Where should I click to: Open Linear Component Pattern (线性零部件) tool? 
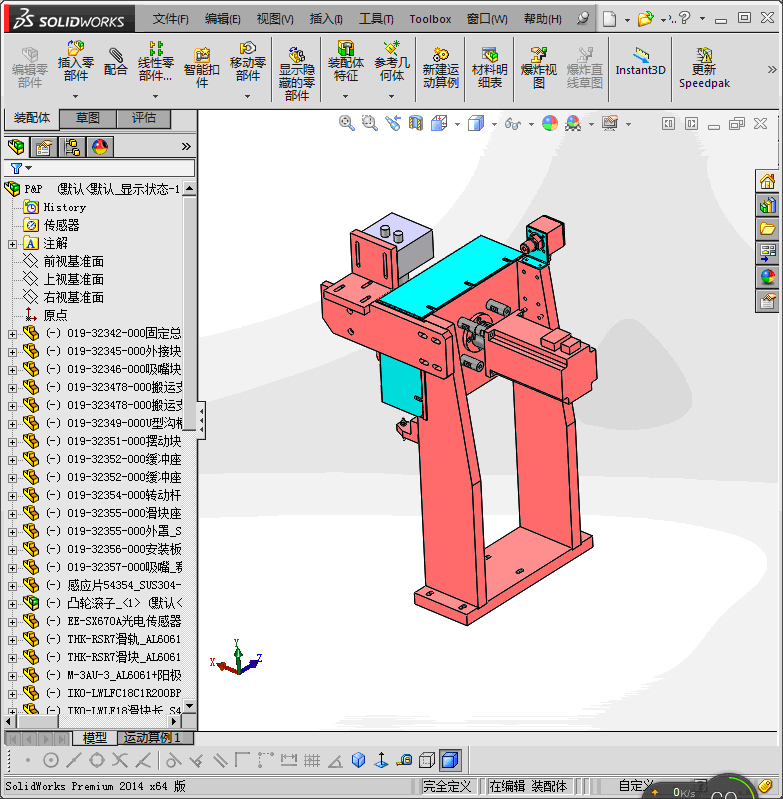155,61
